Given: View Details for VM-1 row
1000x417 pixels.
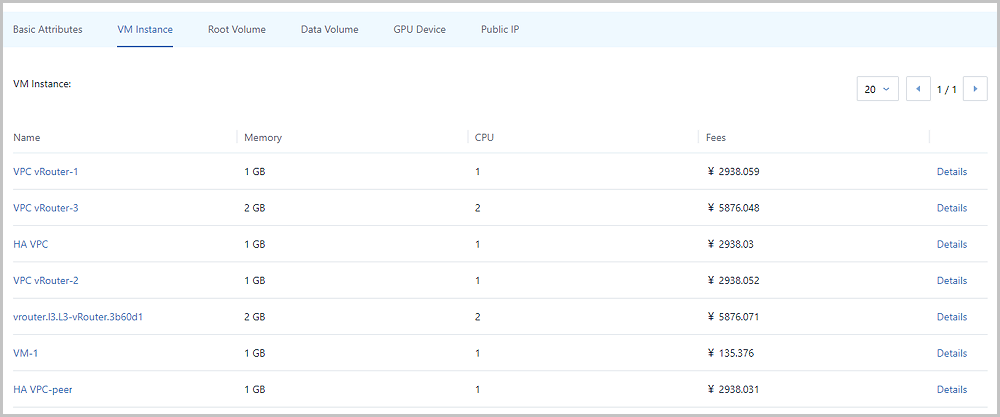Looking at the screenshot, I should [x=952, y=353].
